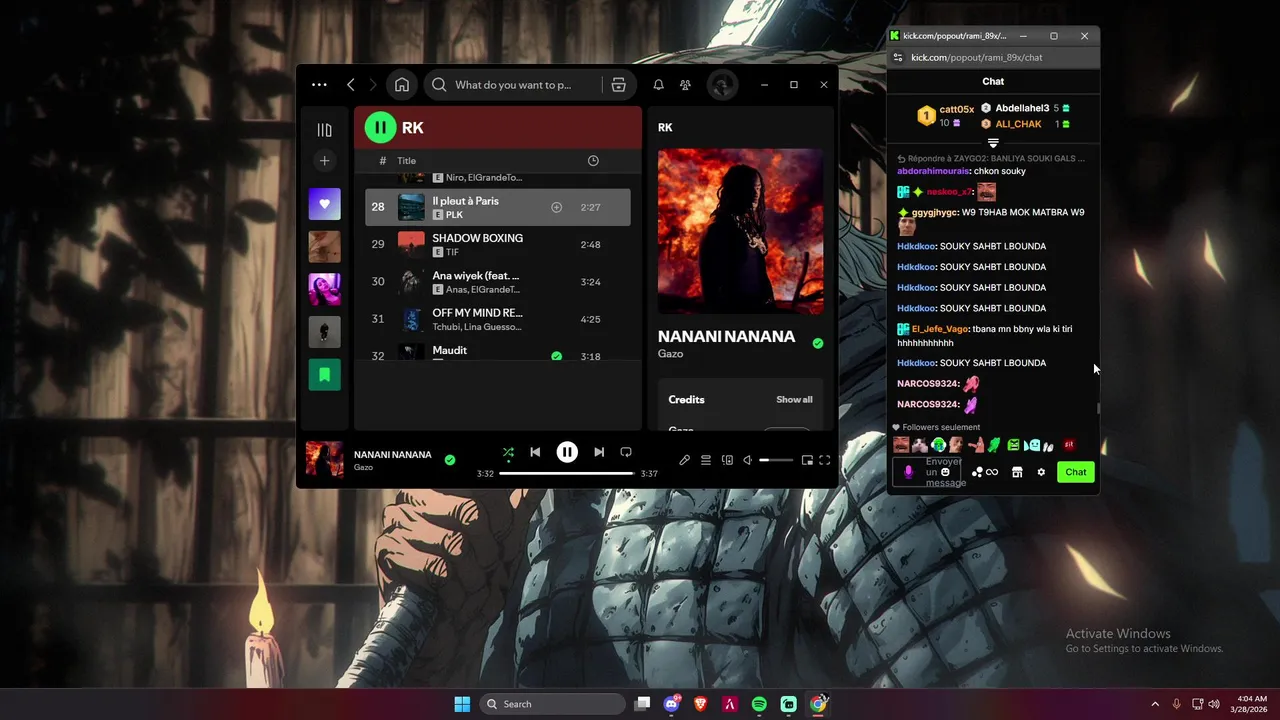This screenshot has width=1280, height=720.
Task: Open the emote picker smiley in chat input
Action: (945, 472)
